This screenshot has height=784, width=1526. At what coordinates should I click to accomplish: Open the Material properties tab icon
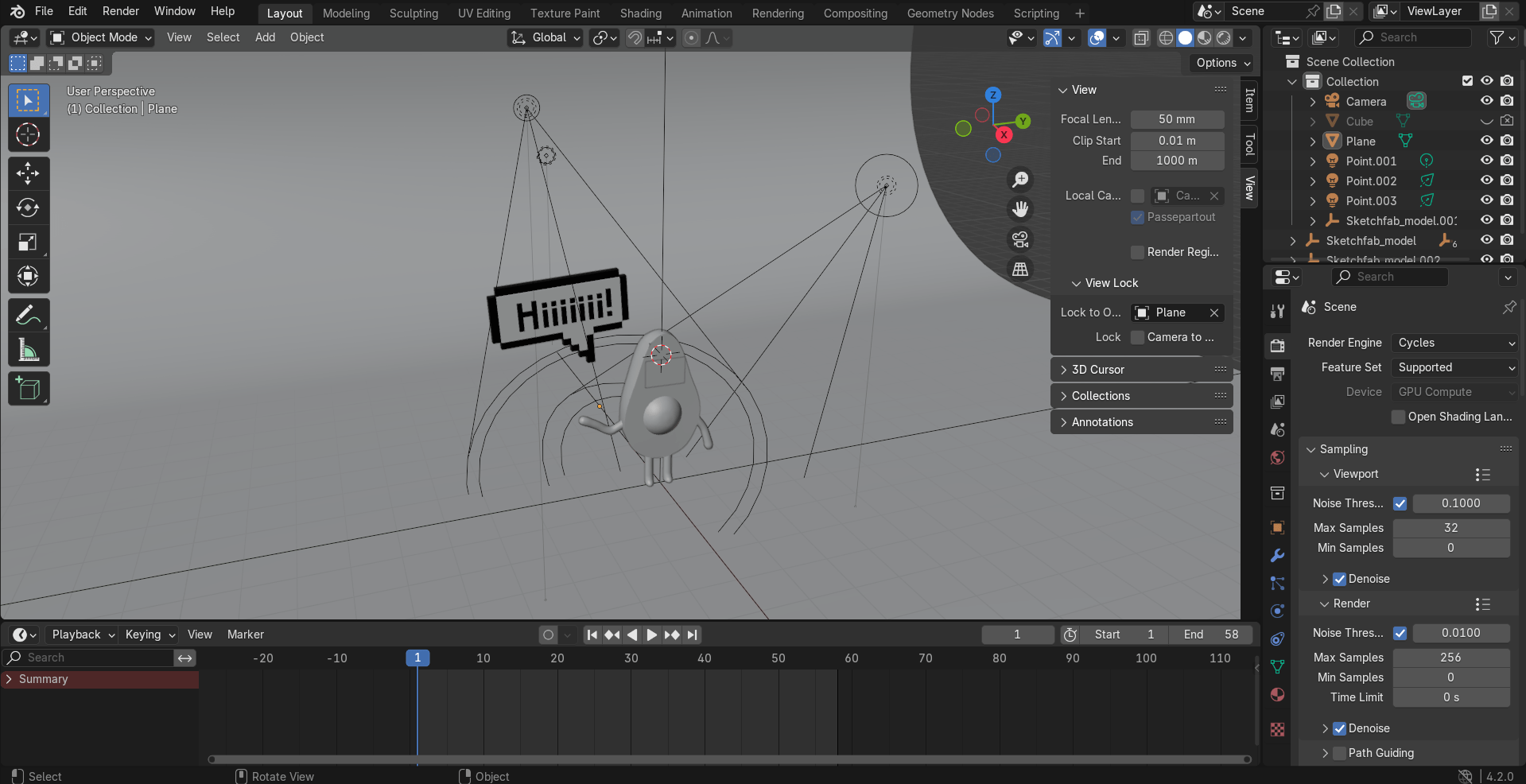coord(1277,694)
